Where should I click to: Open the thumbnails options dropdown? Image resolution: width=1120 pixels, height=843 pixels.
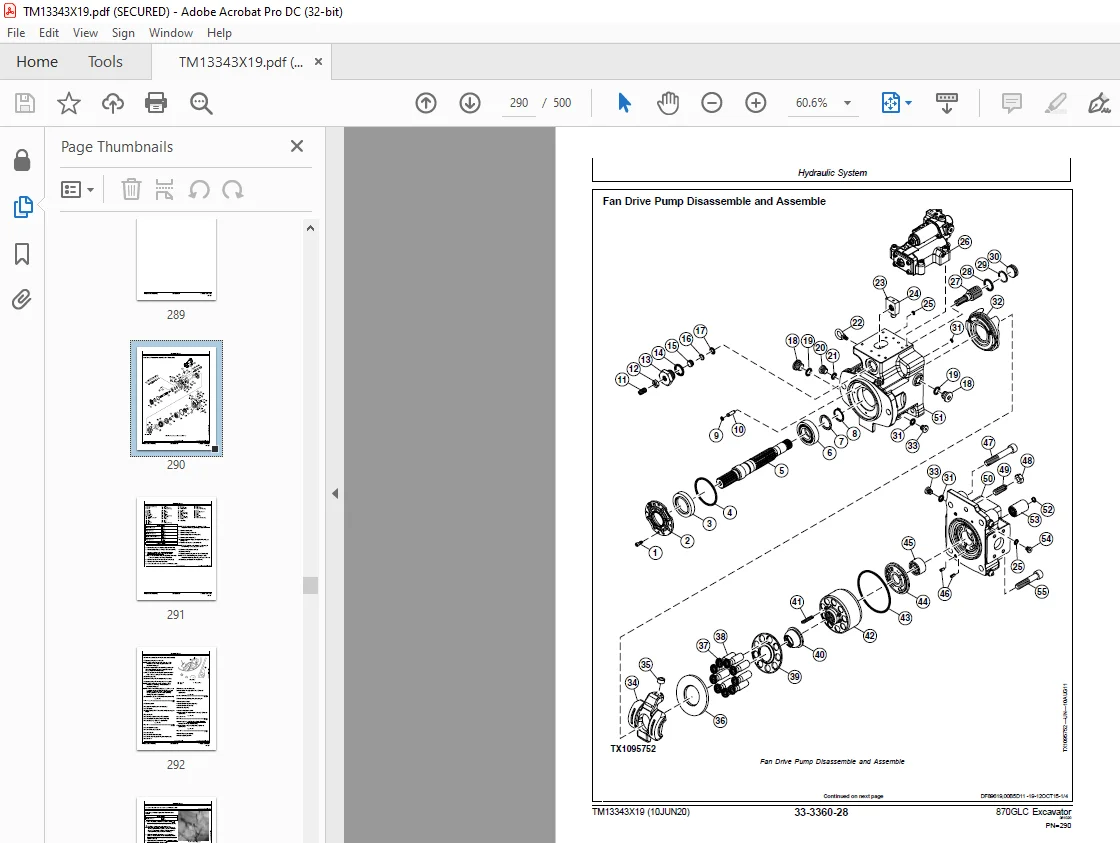(77, 189)
